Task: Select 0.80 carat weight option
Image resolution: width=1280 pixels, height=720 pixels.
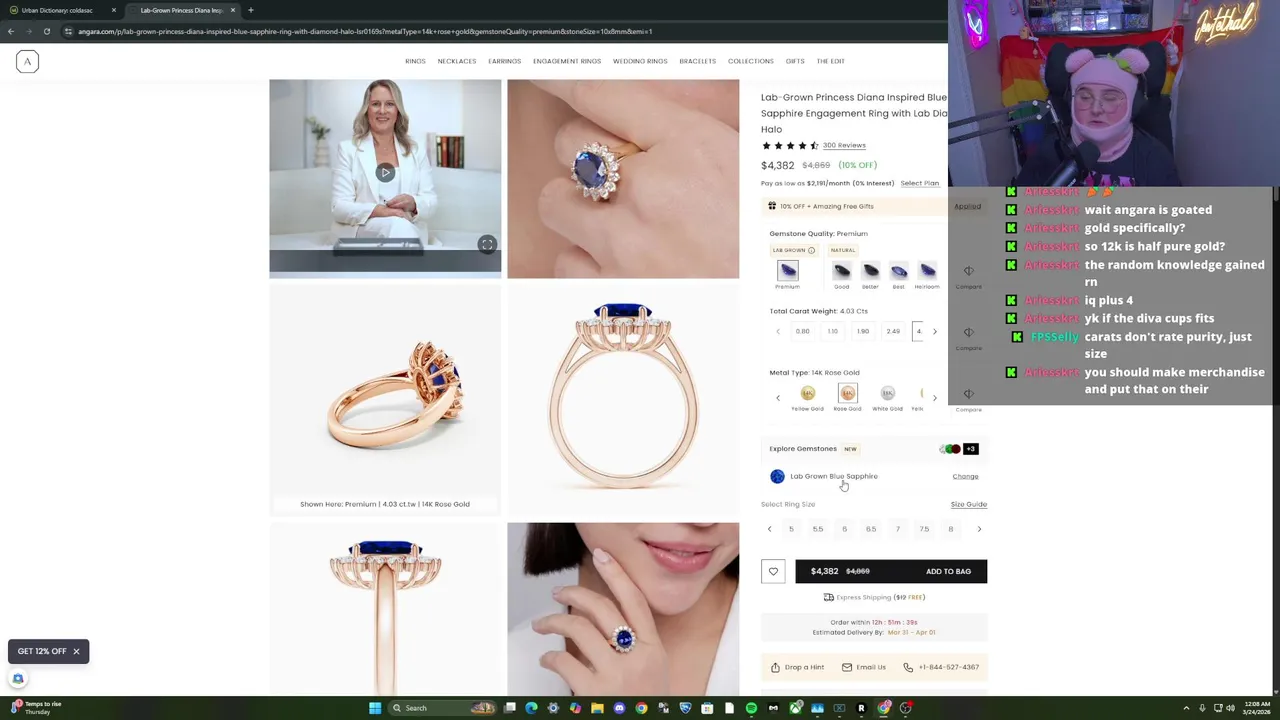Action: tap(802, 331)
